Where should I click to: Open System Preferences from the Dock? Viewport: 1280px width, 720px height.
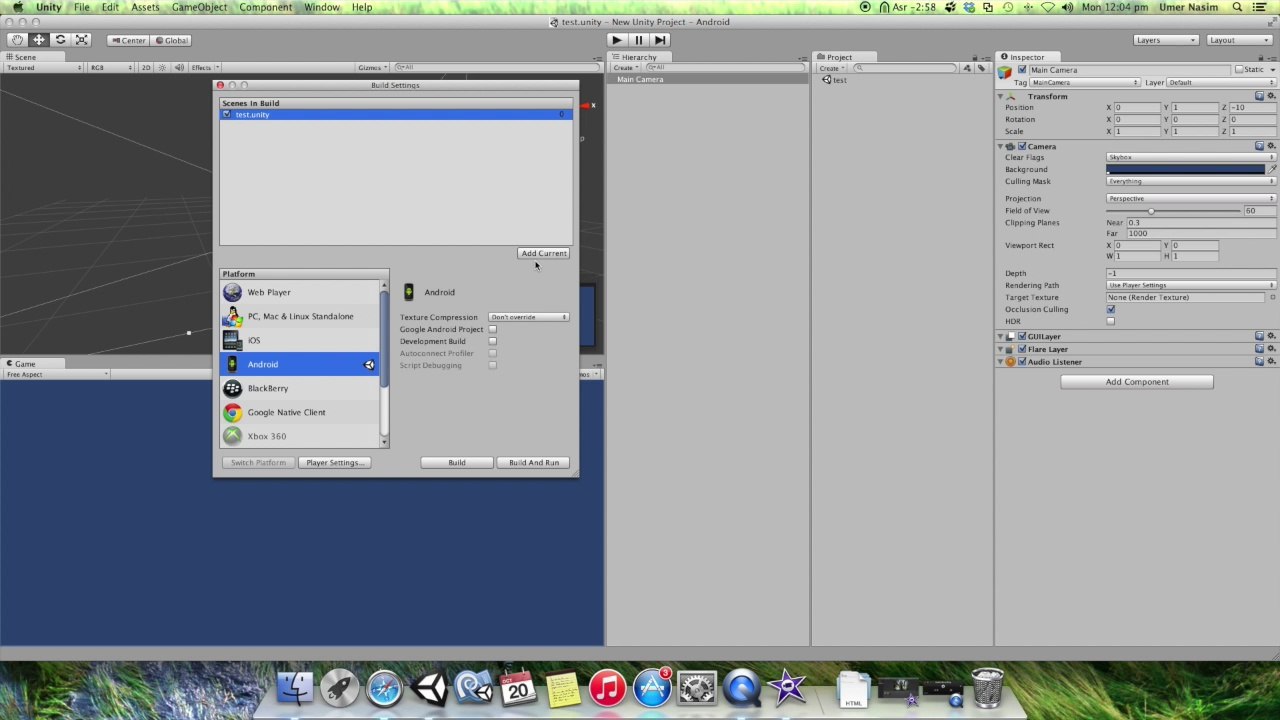click(697, 688)
